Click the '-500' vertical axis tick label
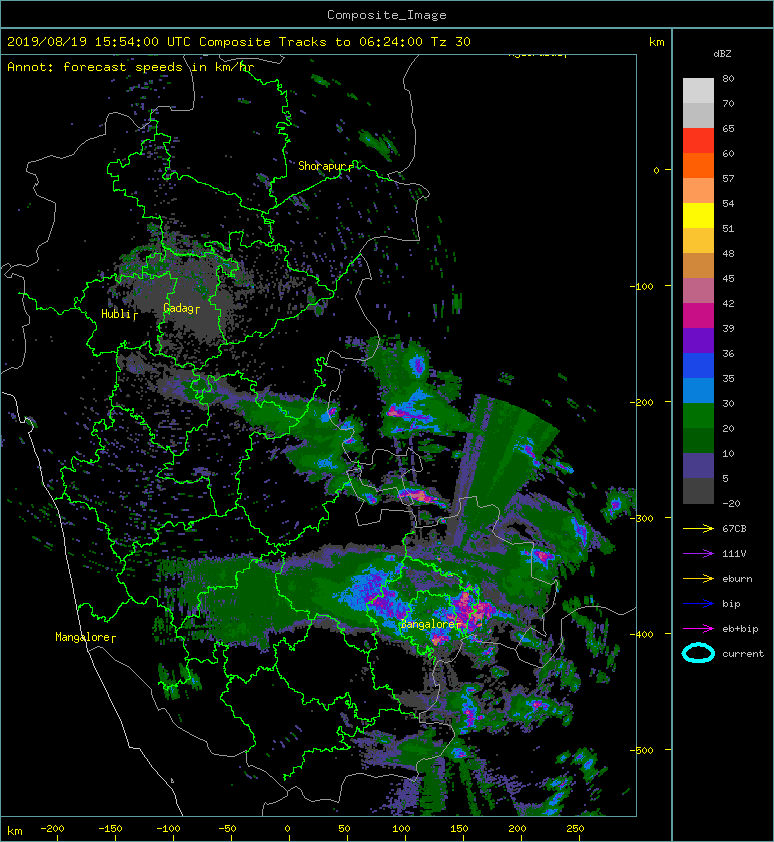 pos(641,751)
